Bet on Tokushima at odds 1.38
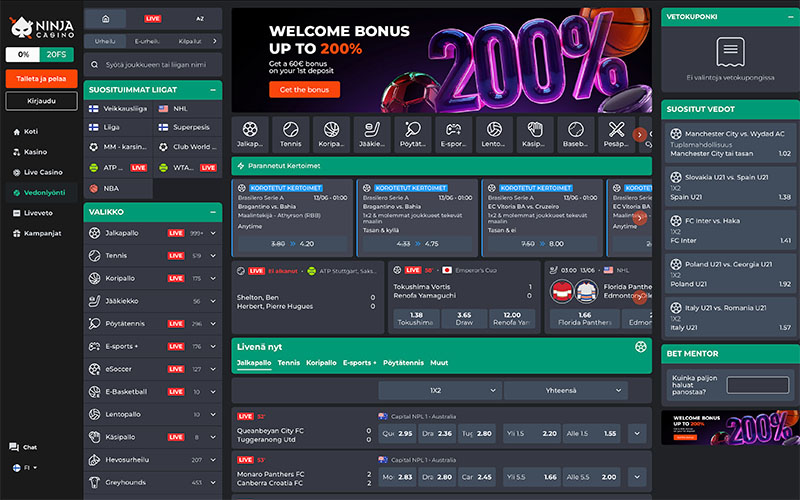The height and width of the screenshot is (500, 800). pos(416,318)
